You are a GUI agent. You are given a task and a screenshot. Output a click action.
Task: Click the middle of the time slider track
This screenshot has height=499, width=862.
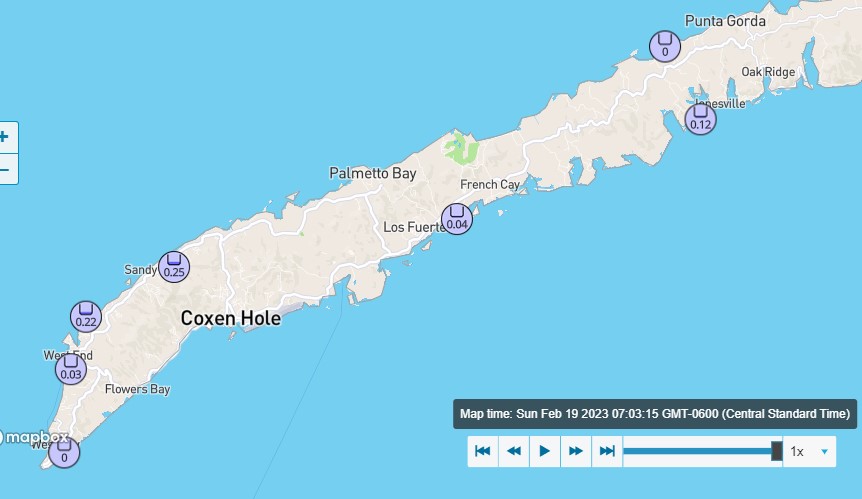pos(702,451)
